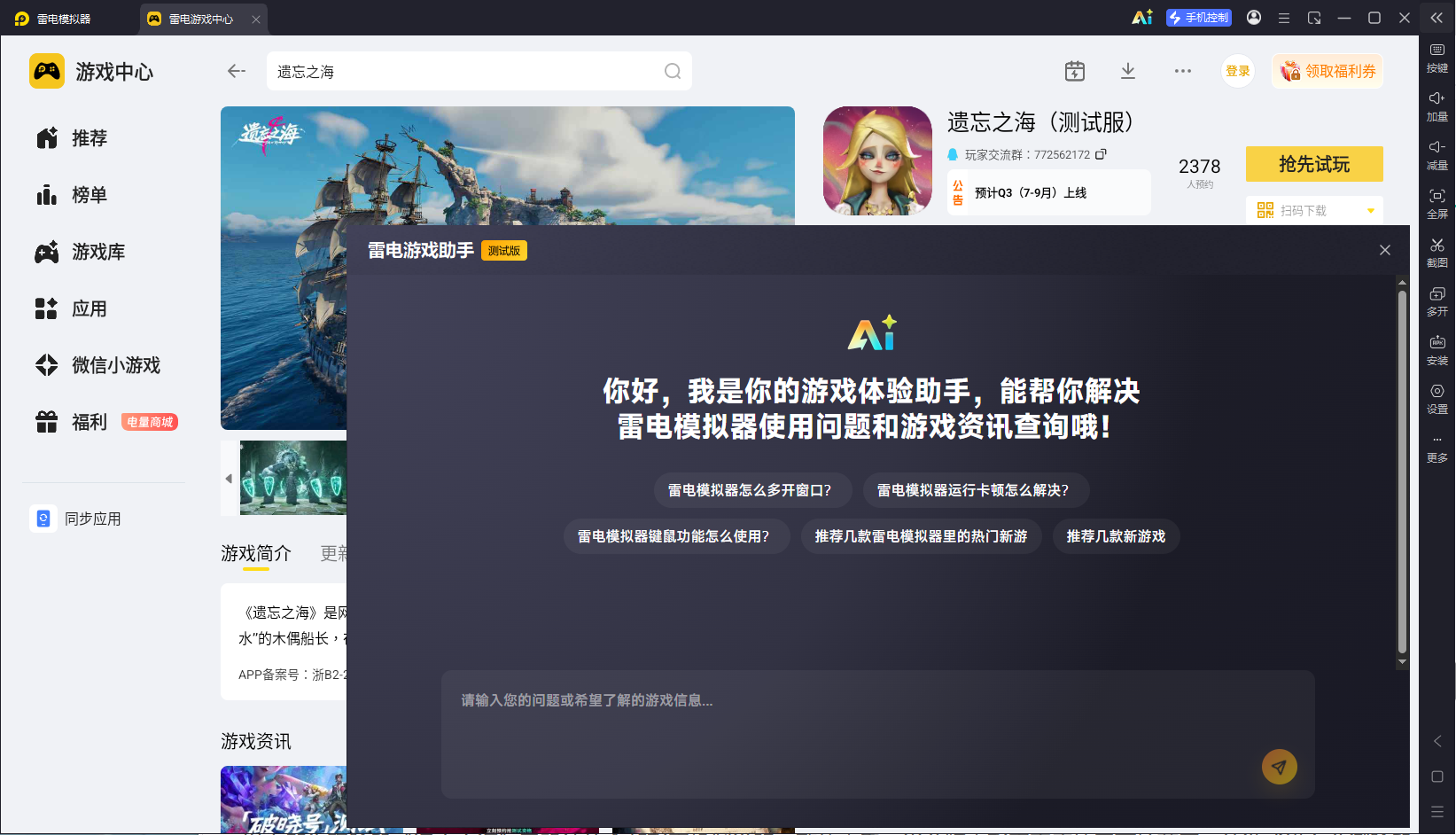Image resolution: width=1456 pixels, height=835 pixels.
Task: Copy the player group number 772562172
Action: (1101, 154)
